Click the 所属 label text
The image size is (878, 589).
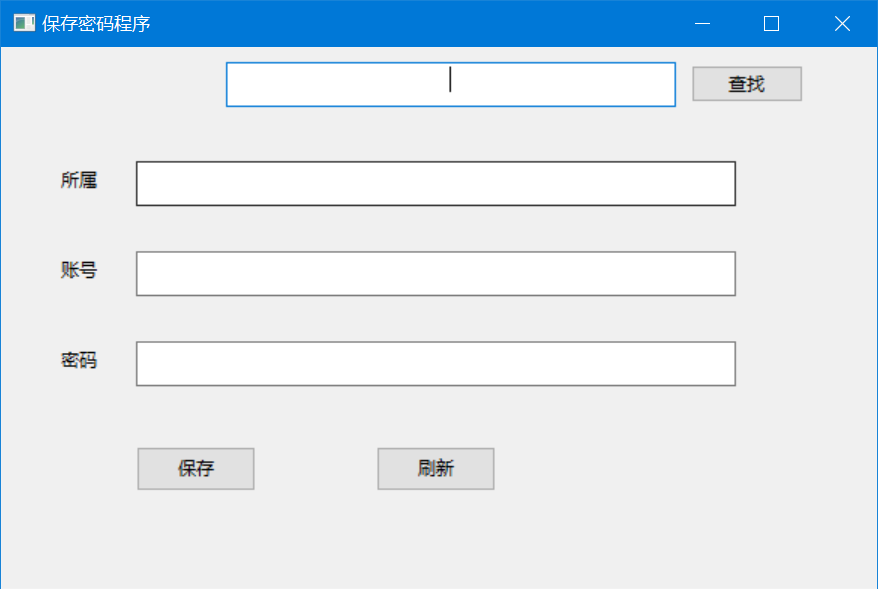(x=79, y=180)
